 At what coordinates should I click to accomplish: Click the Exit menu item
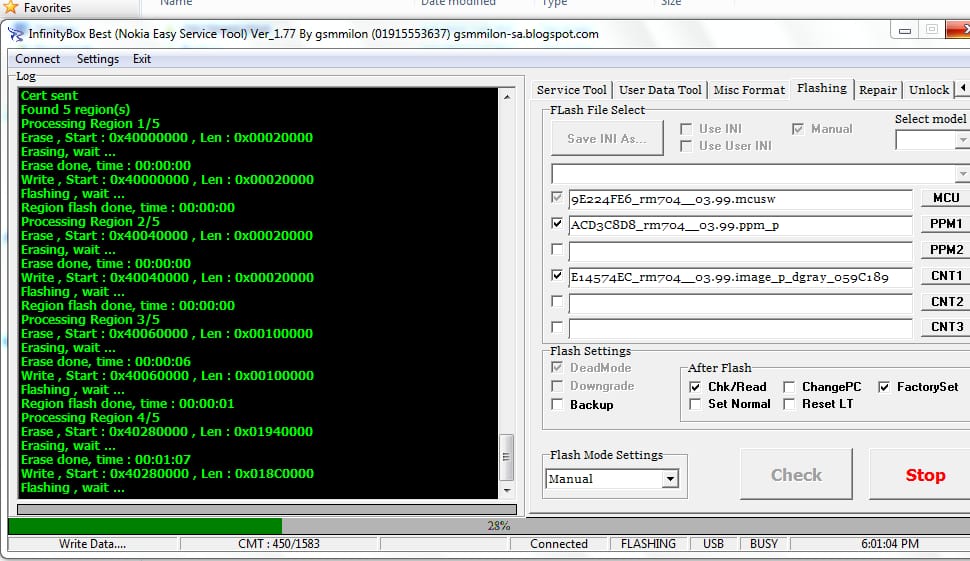coord(142,59)
